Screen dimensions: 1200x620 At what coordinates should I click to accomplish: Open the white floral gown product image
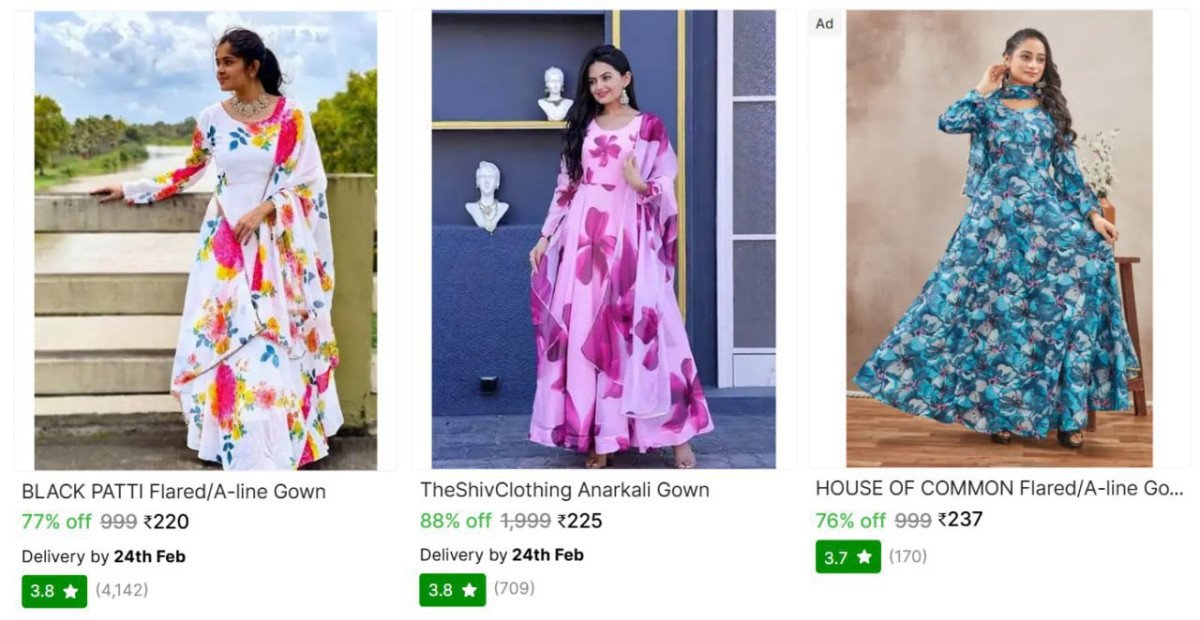tap(205, 240)
